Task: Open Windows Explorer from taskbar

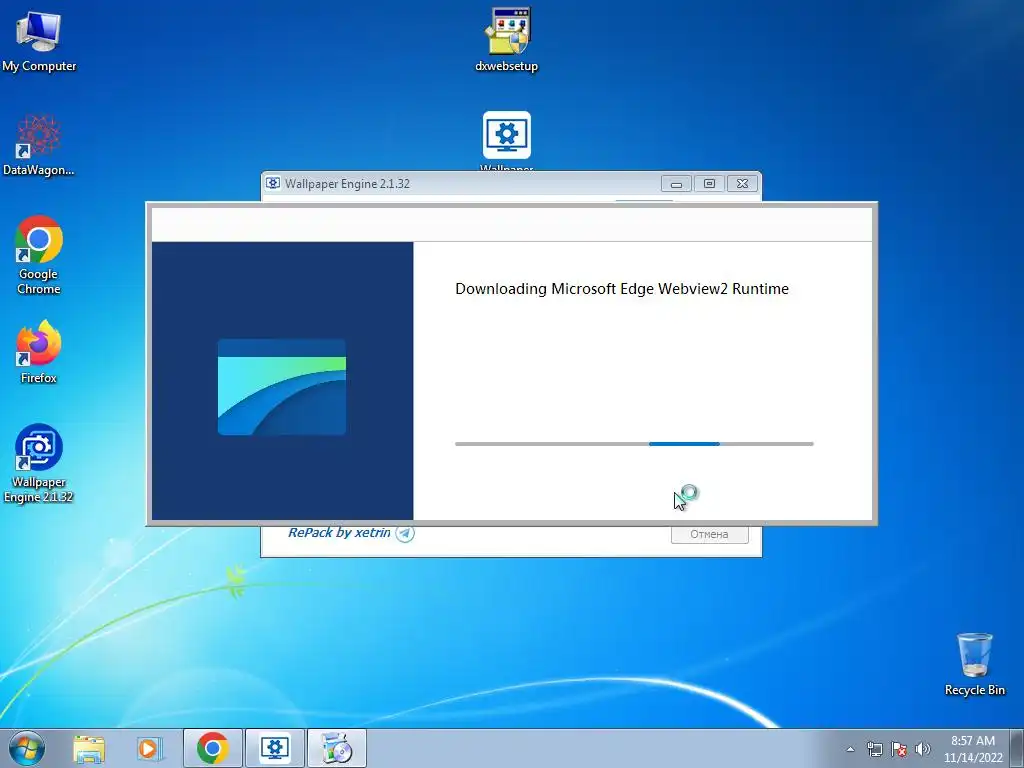Action: pos(89,748)
